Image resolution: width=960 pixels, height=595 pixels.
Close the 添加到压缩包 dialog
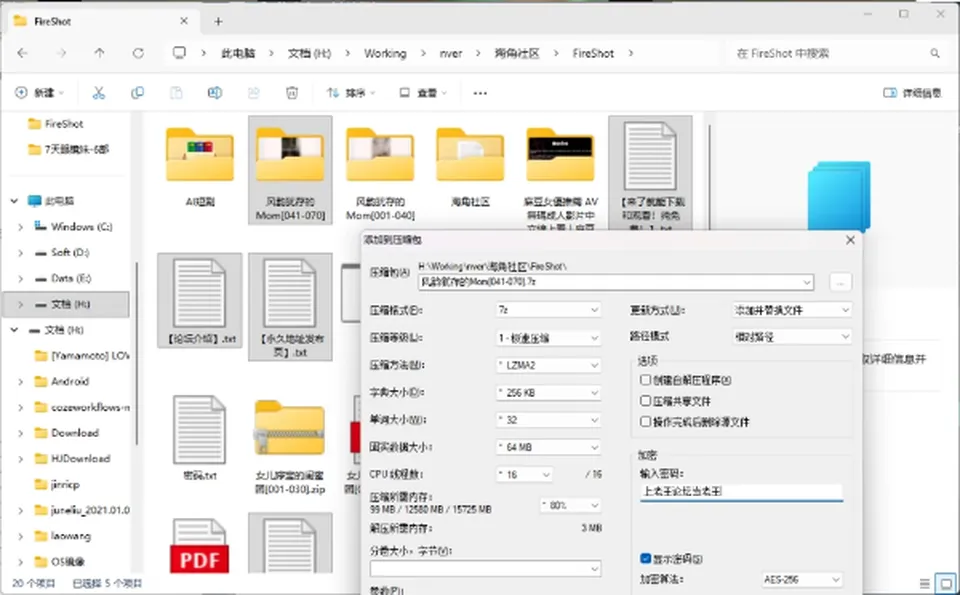click(x=850, y=240)
